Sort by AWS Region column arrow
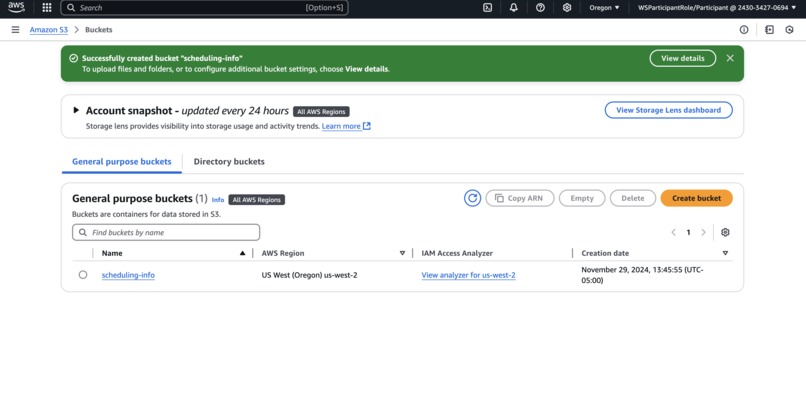 coord(402,253)
